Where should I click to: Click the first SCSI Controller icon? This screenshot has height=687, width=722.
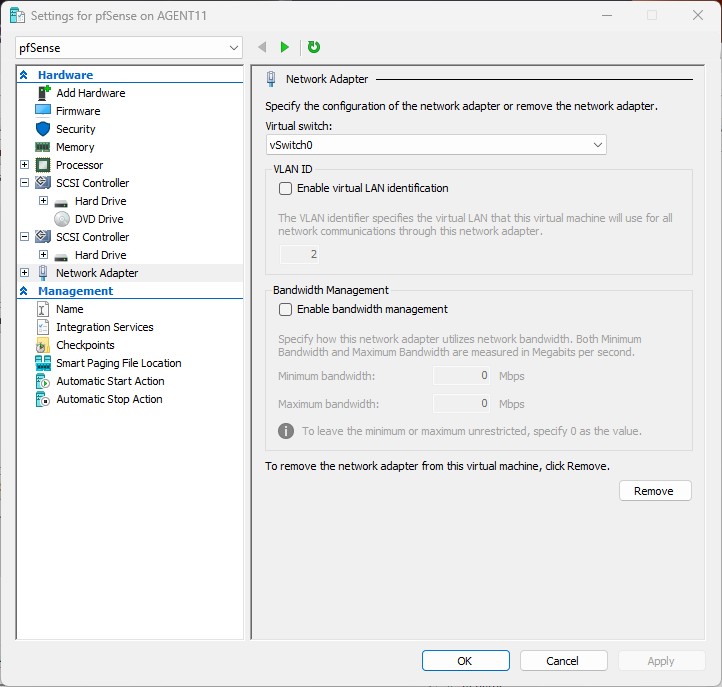(x=43, y=183)
